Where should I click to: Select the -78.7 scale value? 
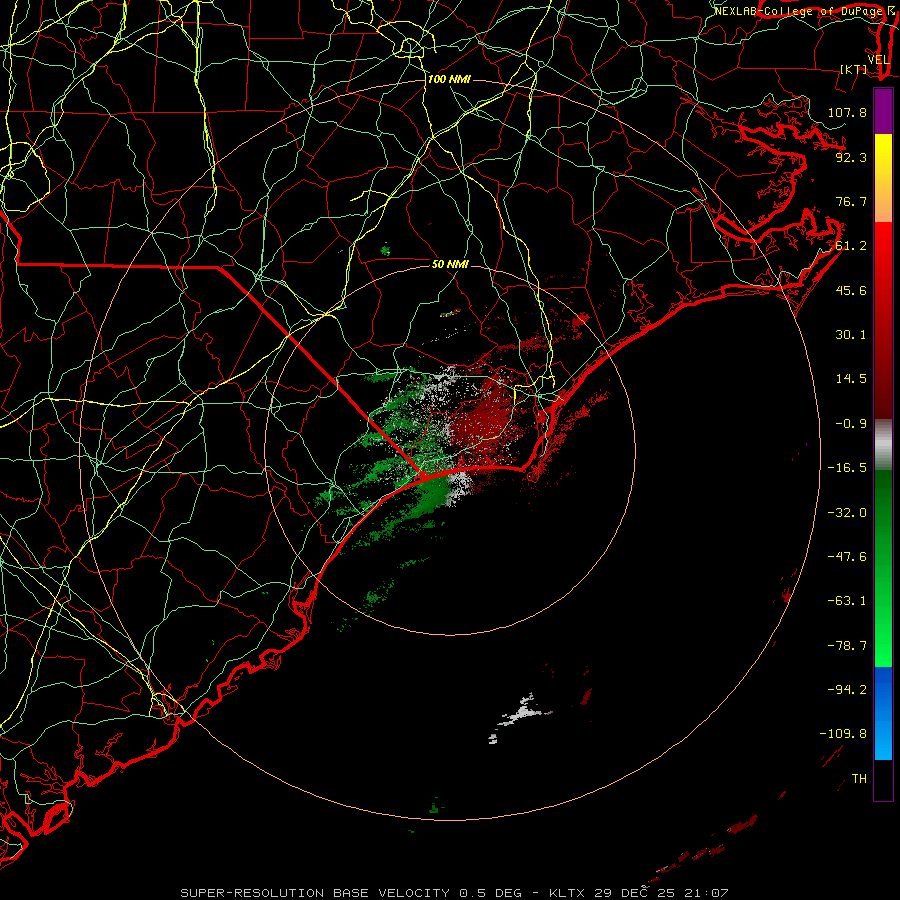847,646
